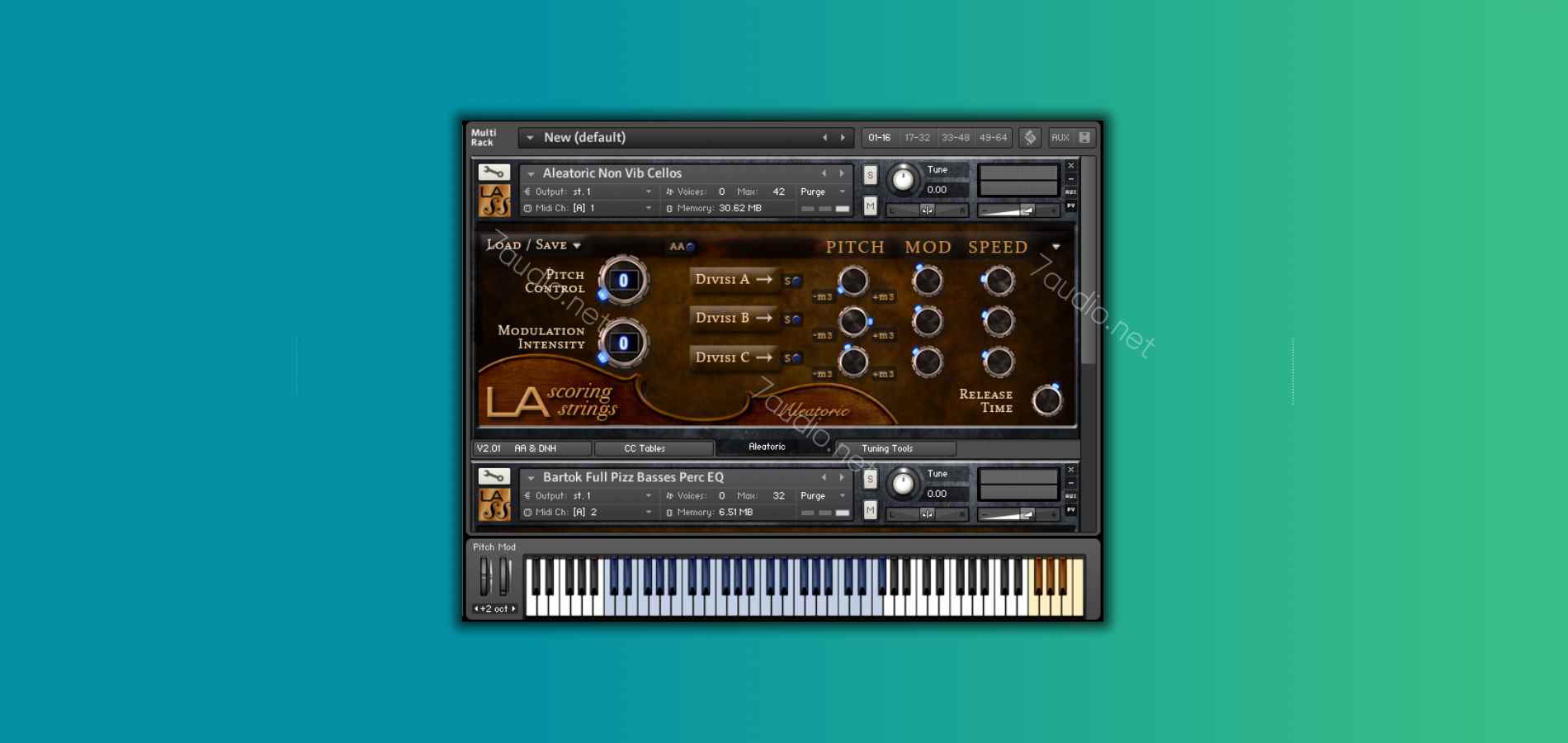Open Purge menu for Bartok Full Pizz Basses
Screen dimensions: 1568x743
[823, 495]
